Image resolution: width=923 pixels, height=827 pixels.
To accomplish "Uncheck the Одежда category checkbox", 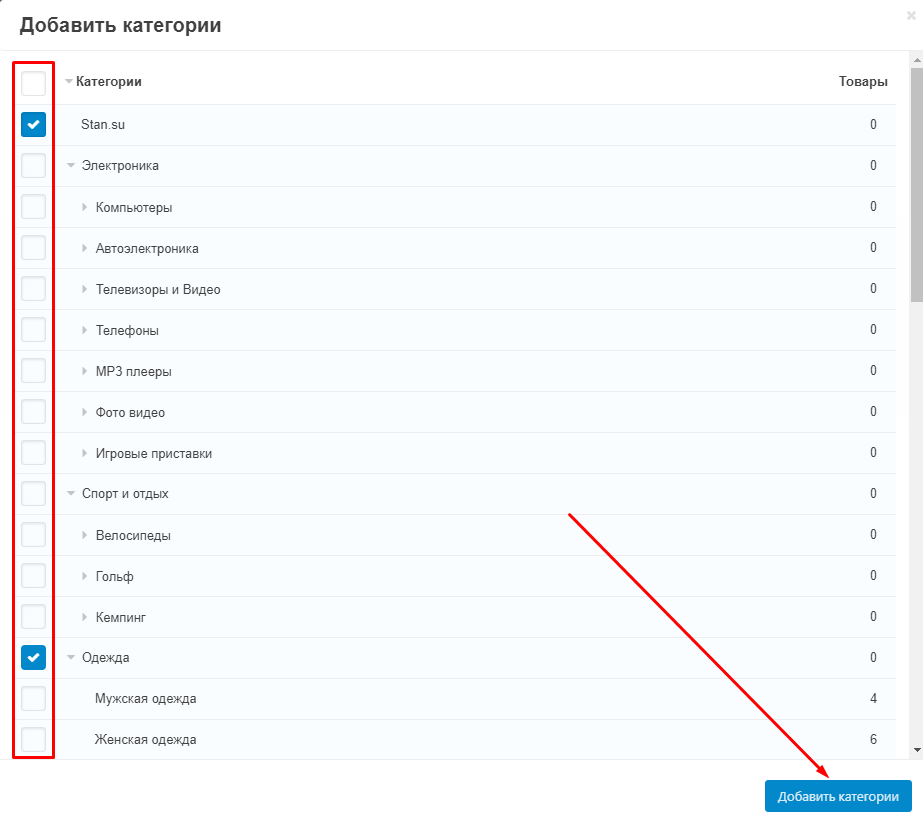I will [34, 657].
